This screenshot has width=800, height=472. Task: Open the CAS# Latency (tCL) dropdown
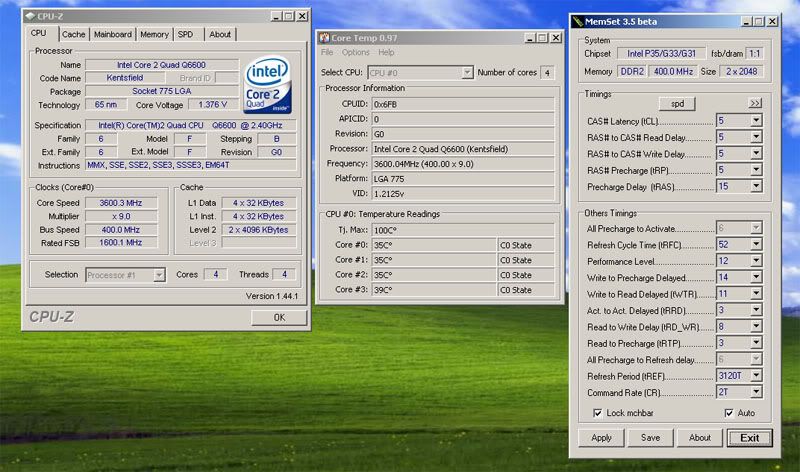pyautogui.click(x=756, y=121)
